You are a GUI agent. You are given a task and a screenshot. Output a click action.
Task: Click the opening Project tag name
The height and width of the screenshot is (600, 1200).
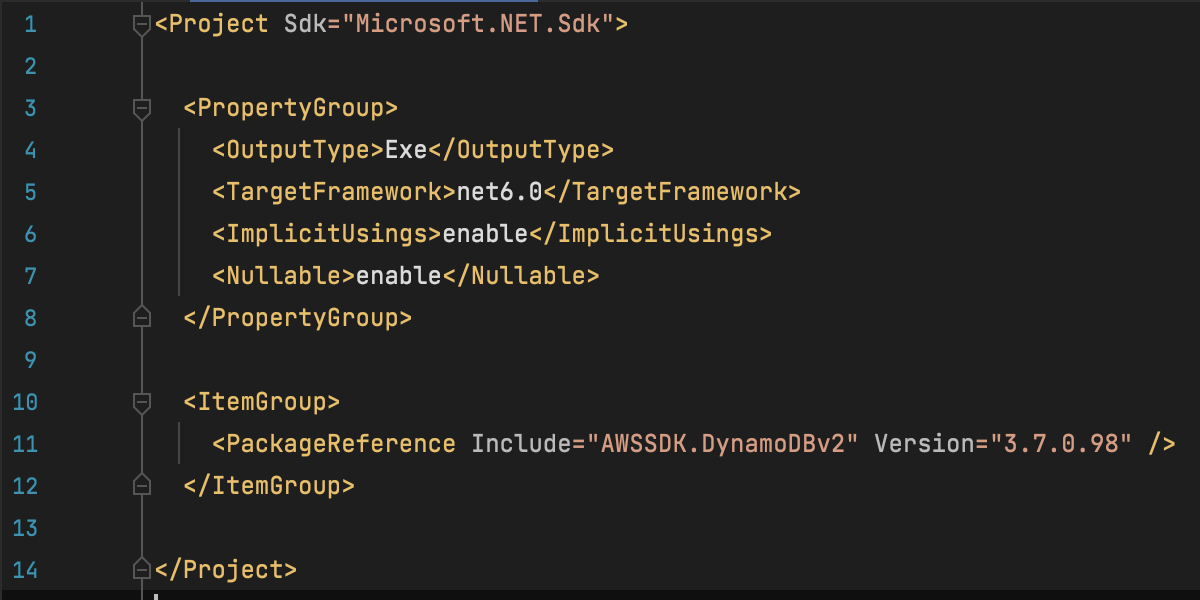click(219, 24)
